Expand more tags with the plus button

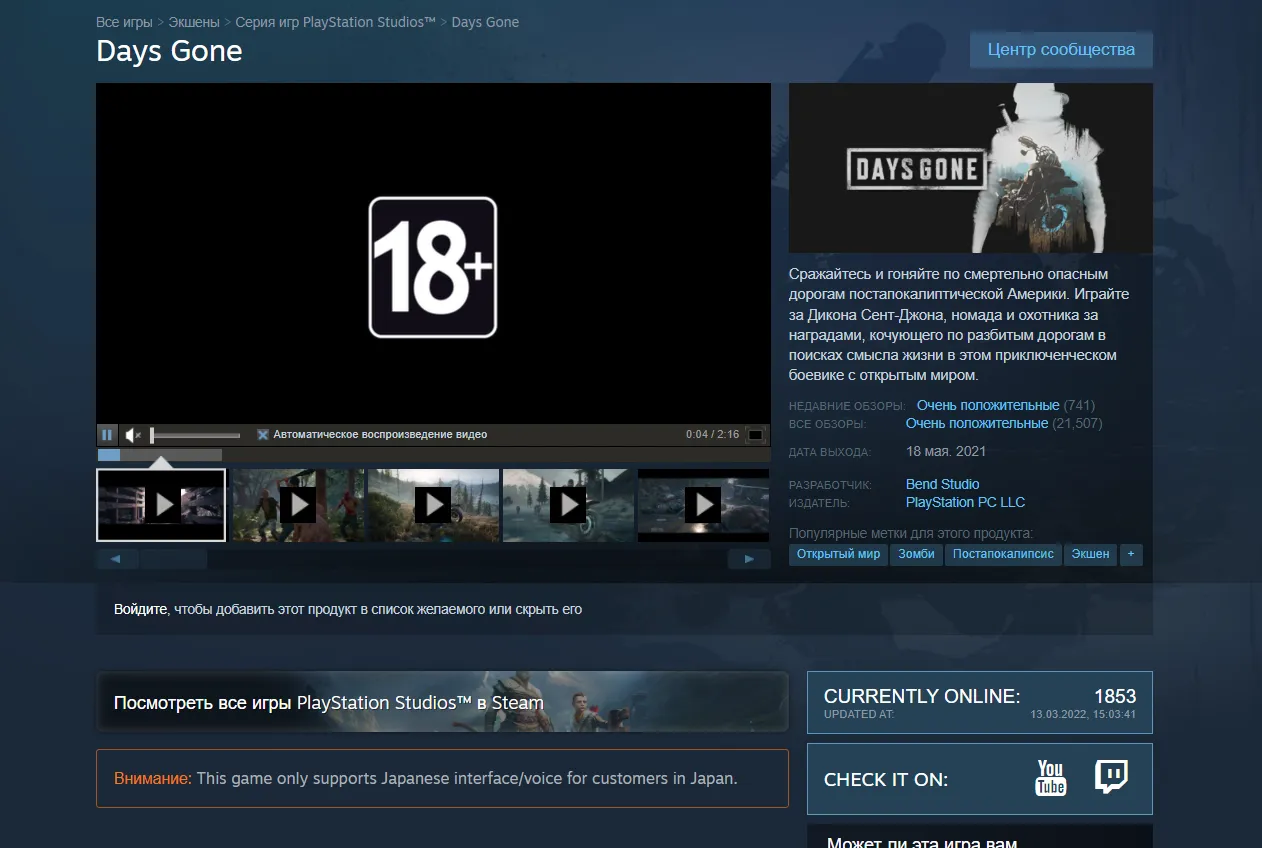coord(1131,554)
